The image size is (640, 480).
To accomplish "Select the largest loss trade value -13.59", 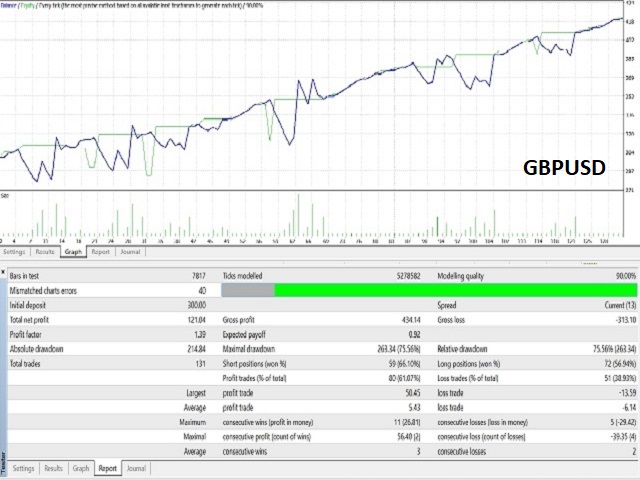I will [x=627, y=393].
